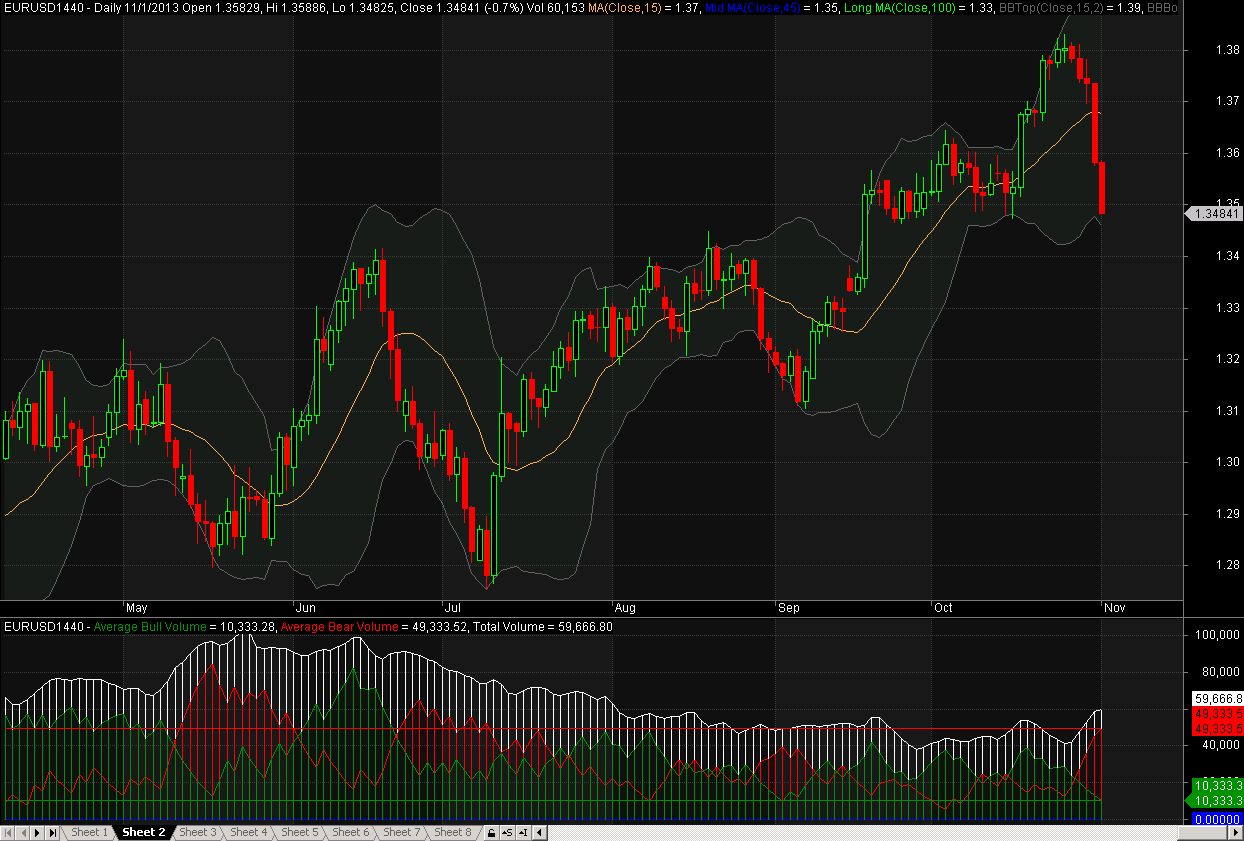Click the Sep label on the date axis

coord(789,607)
